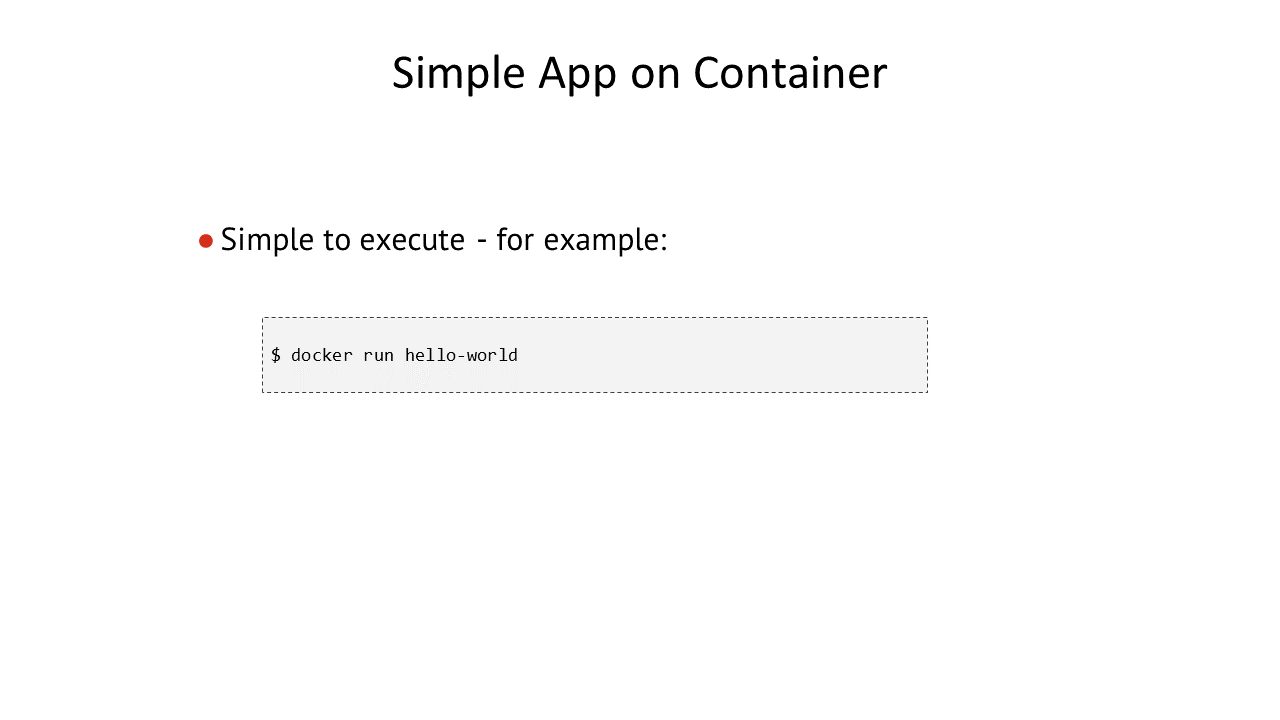Screen dimensions: 1280x720
Task: Click the bullet text "Simple to execute"
Action: (x=343, y=240)
